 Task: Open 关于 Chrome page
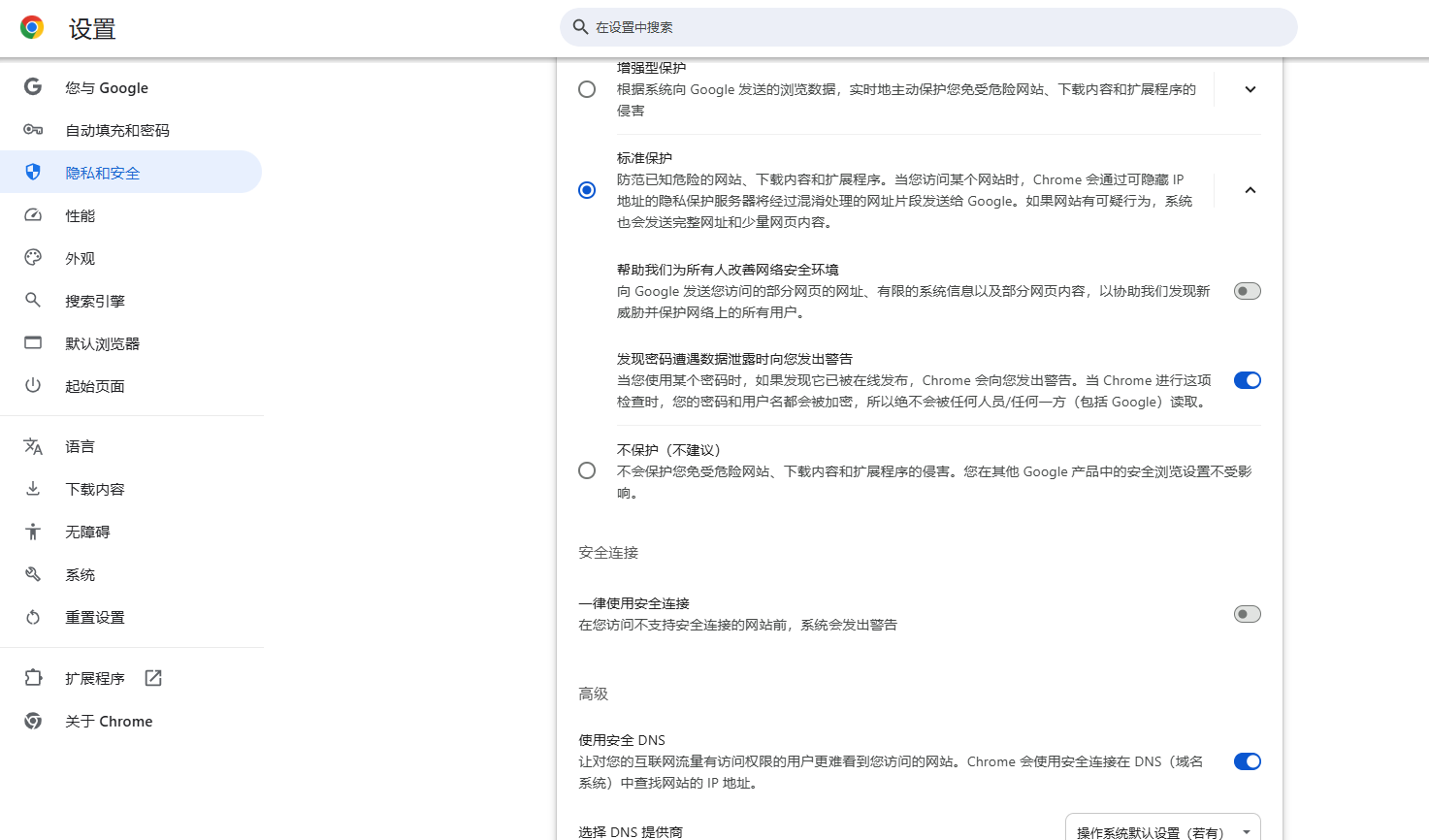click(x=131, y=721)
